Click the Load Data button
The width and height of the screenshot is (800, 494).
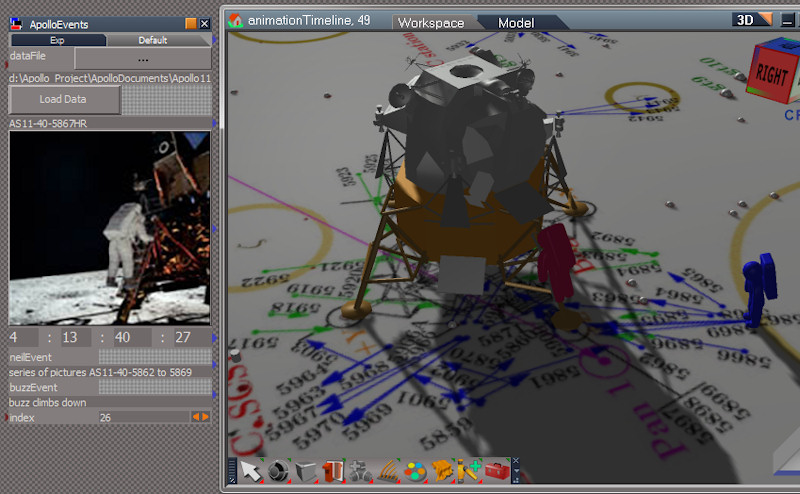click(64, 100)
